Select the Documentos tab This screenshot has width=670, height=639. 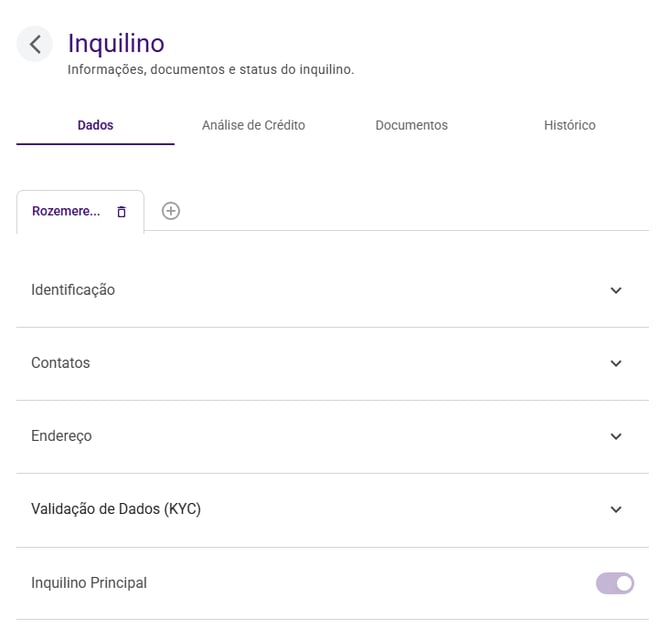click(x=411, y=126)
